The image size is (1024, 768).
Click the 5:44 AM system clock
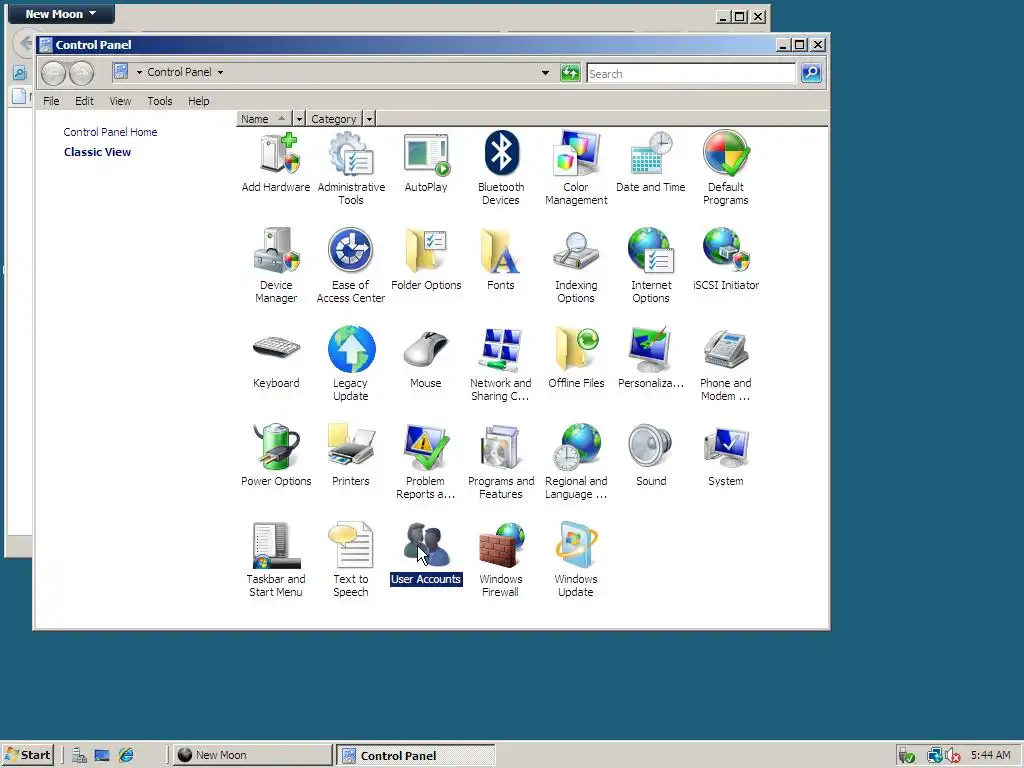[991, 755]
